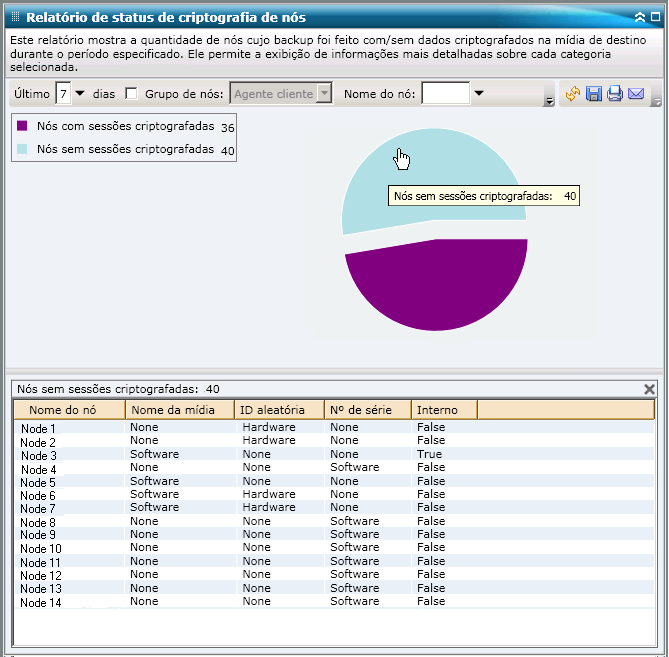
Task: Click the Nome do nó text field
Action: coord(445,94)
